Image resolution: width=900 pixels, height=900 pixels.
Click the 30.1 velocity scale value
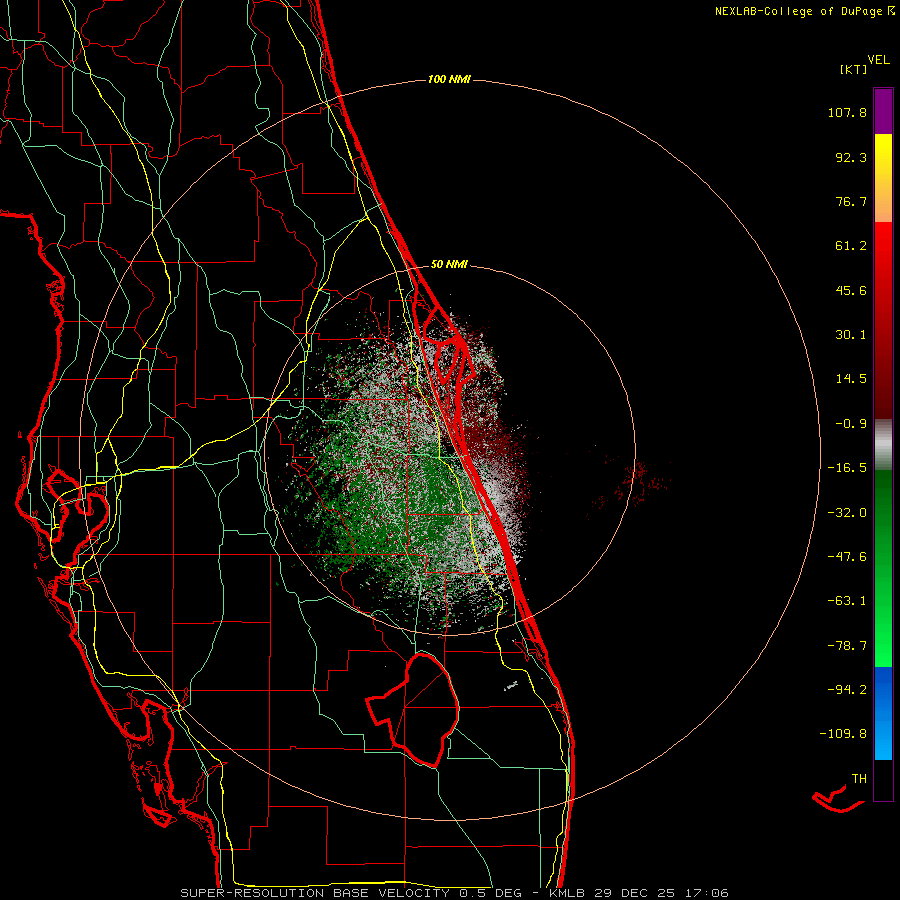(851, 335)
